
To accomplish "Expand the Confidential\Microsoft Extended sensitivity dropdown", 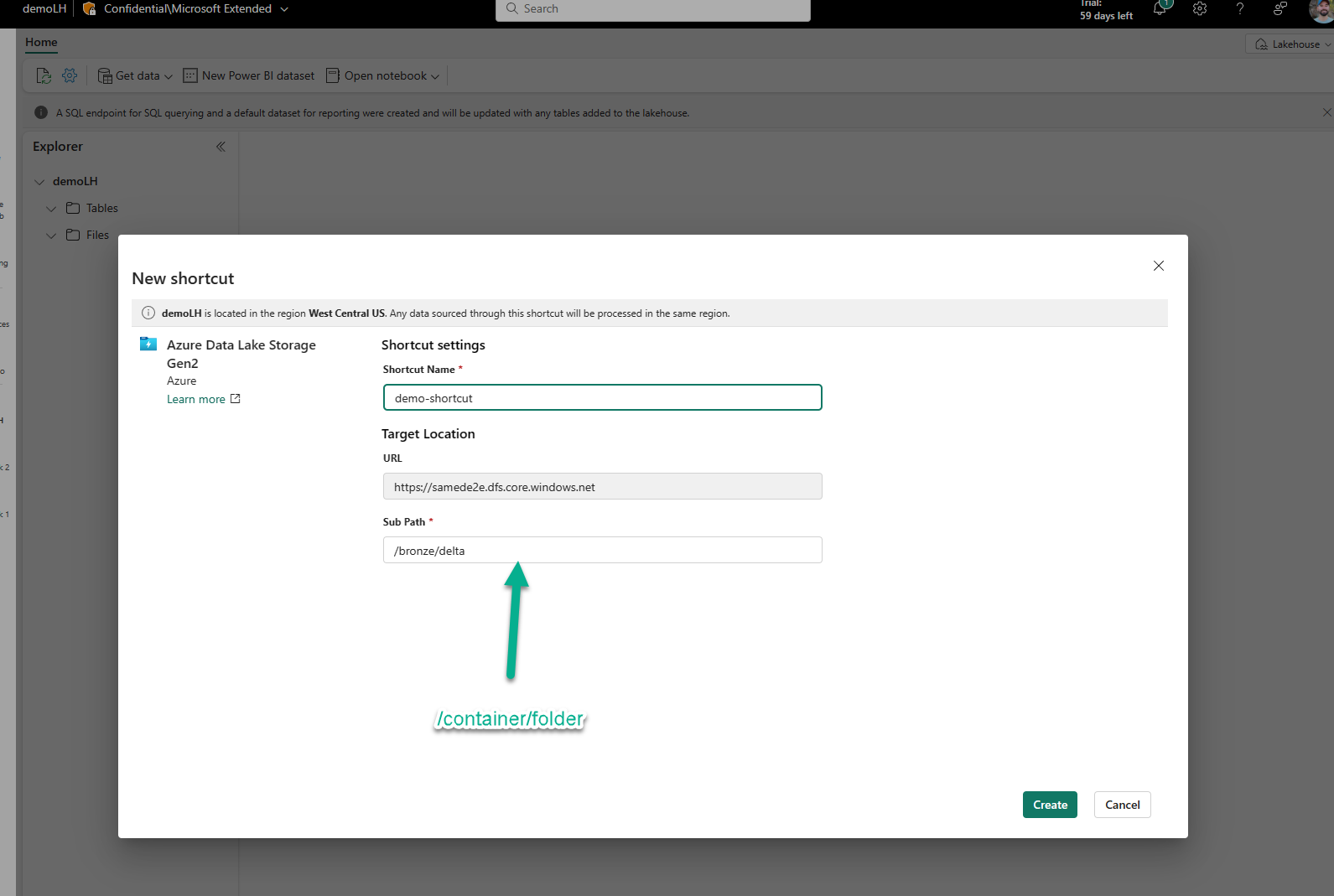I will point(284,9).
